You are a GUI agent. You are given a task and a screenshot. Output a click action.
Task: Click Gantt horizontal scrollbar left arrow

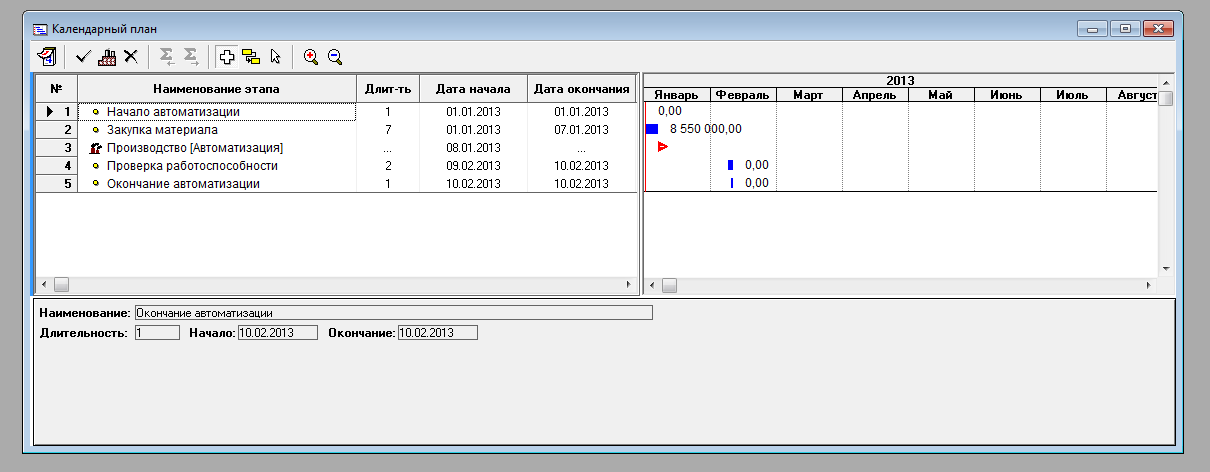(x=653, y=285)
